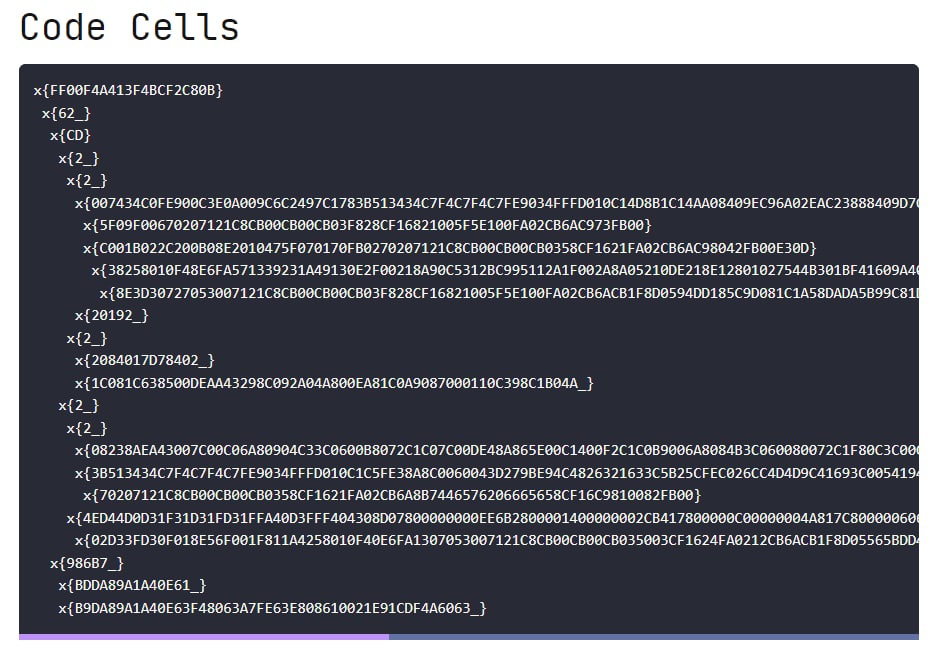Select line starting x{38258010F48E6FA5

505,270
